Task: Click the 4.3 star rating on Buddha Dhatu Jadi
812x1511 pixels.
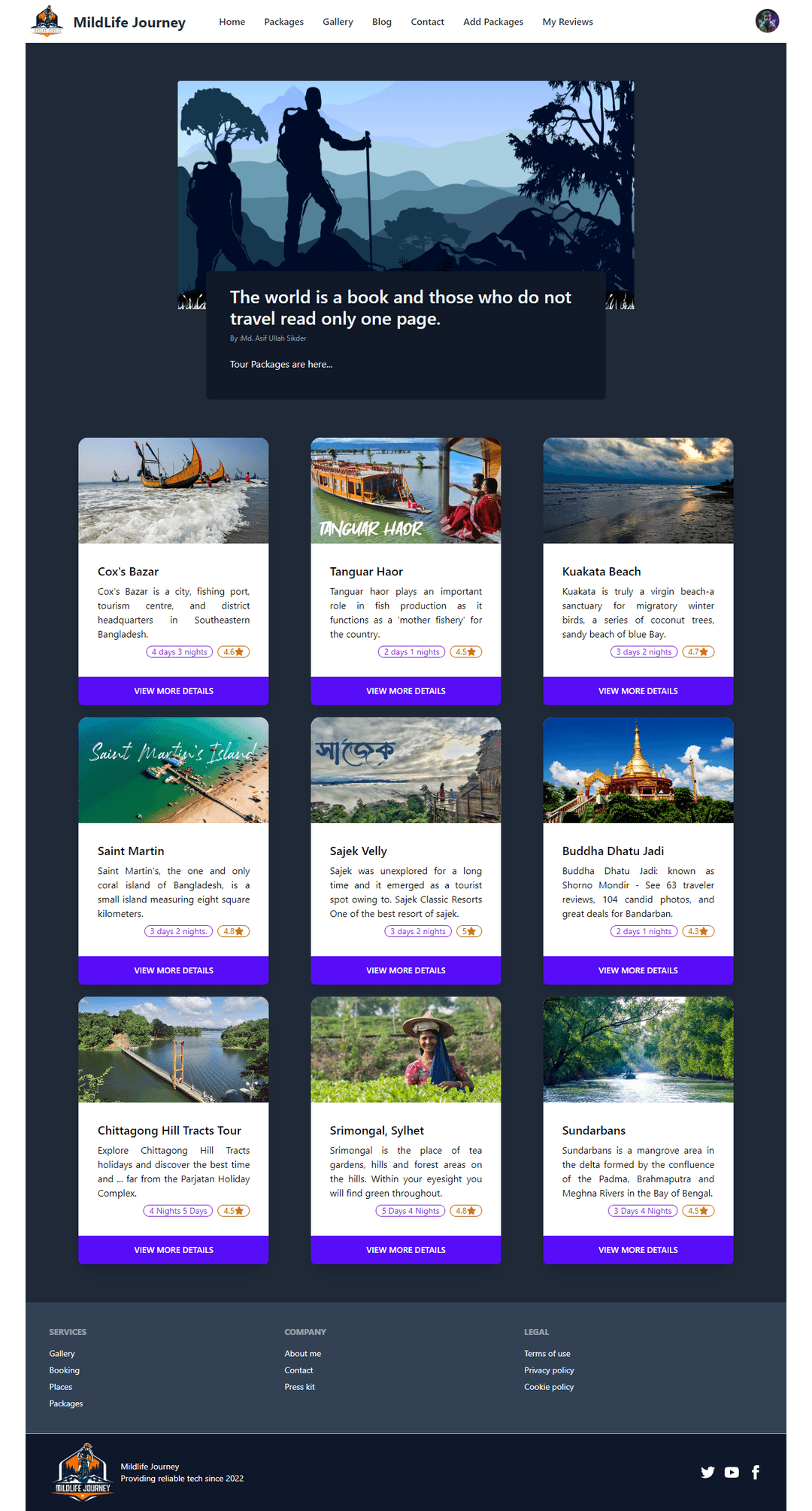Action: coord(698,931)
